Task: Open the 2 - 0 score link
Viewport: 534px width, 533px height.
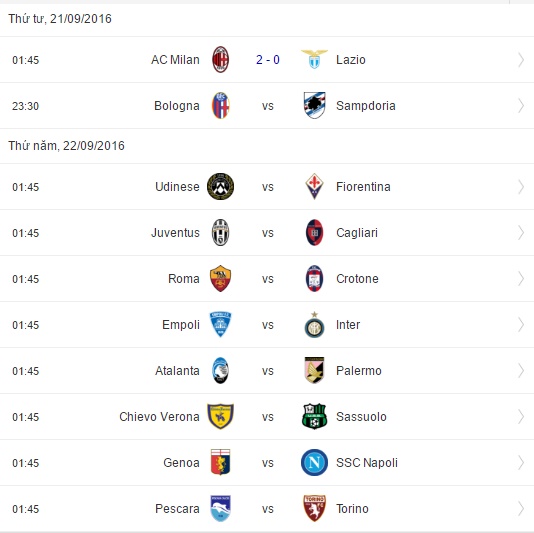Action: coord(268,60)
